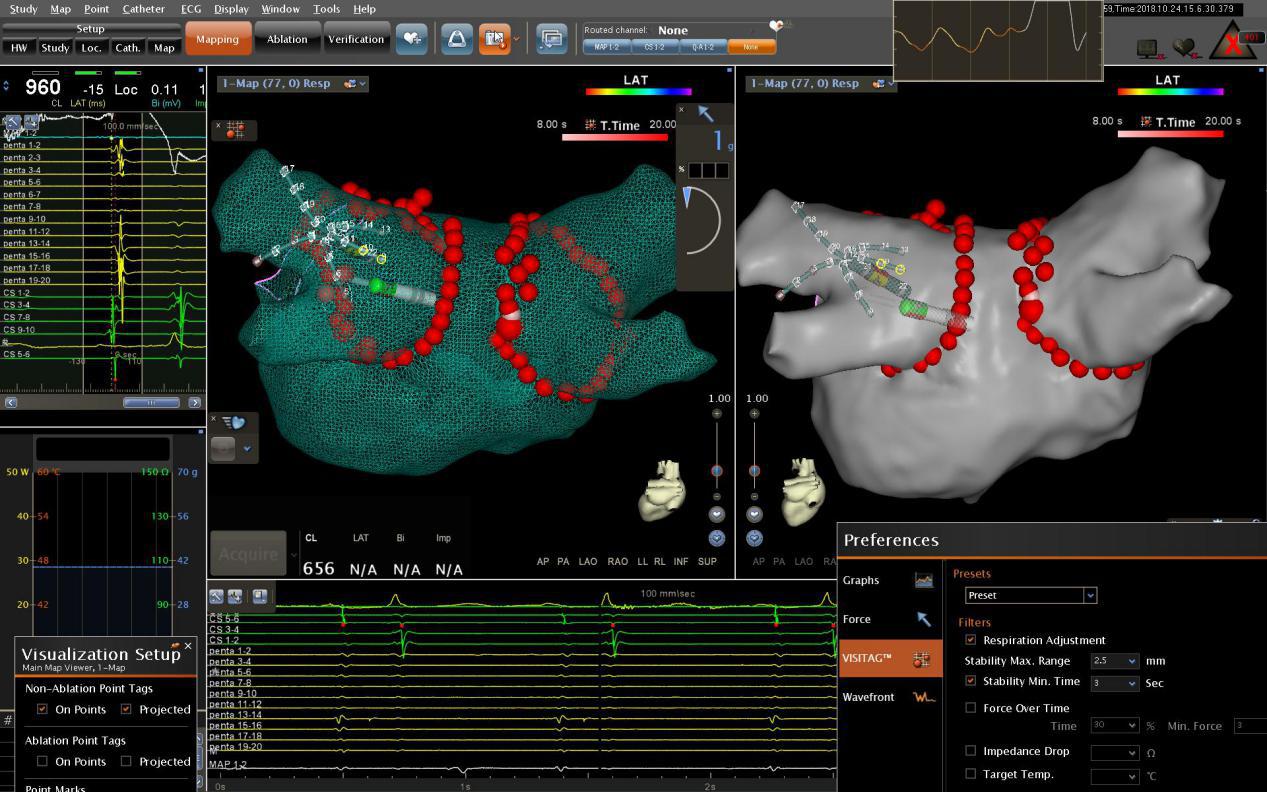Viewport: 1267px width, 792px height.
Task: Click the add heart map icon
Action: [411, 39]
